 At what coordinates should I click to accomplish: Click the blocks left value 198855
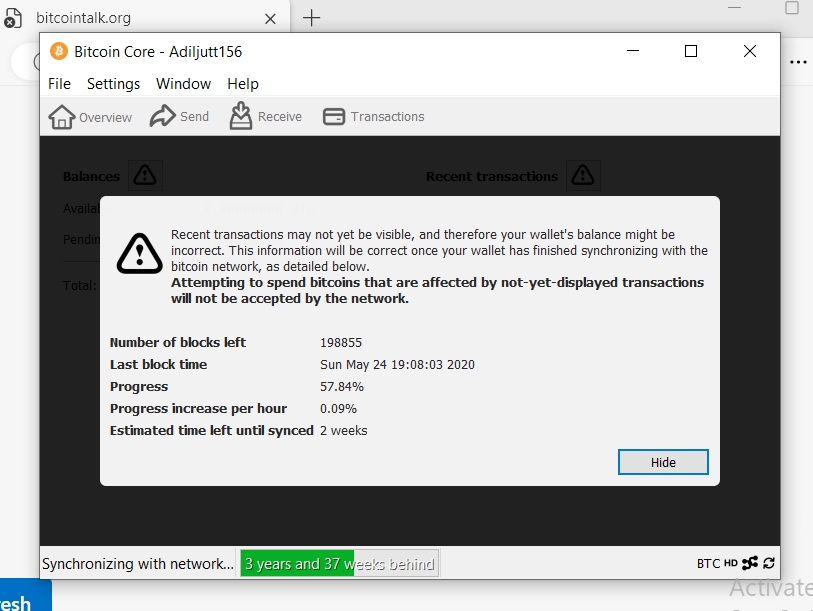tap(341, 343)
